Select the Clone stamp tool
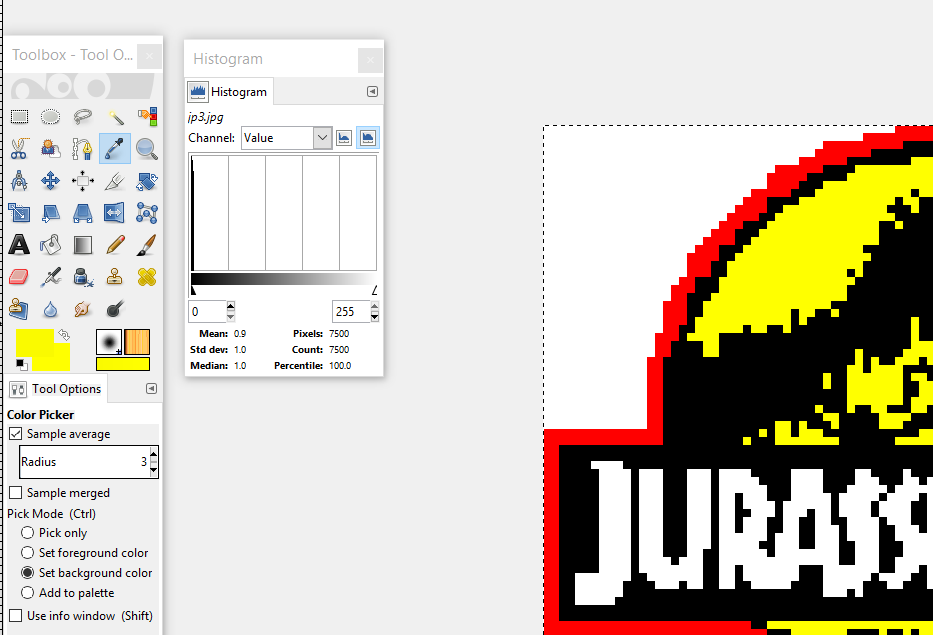 [115, 277]
